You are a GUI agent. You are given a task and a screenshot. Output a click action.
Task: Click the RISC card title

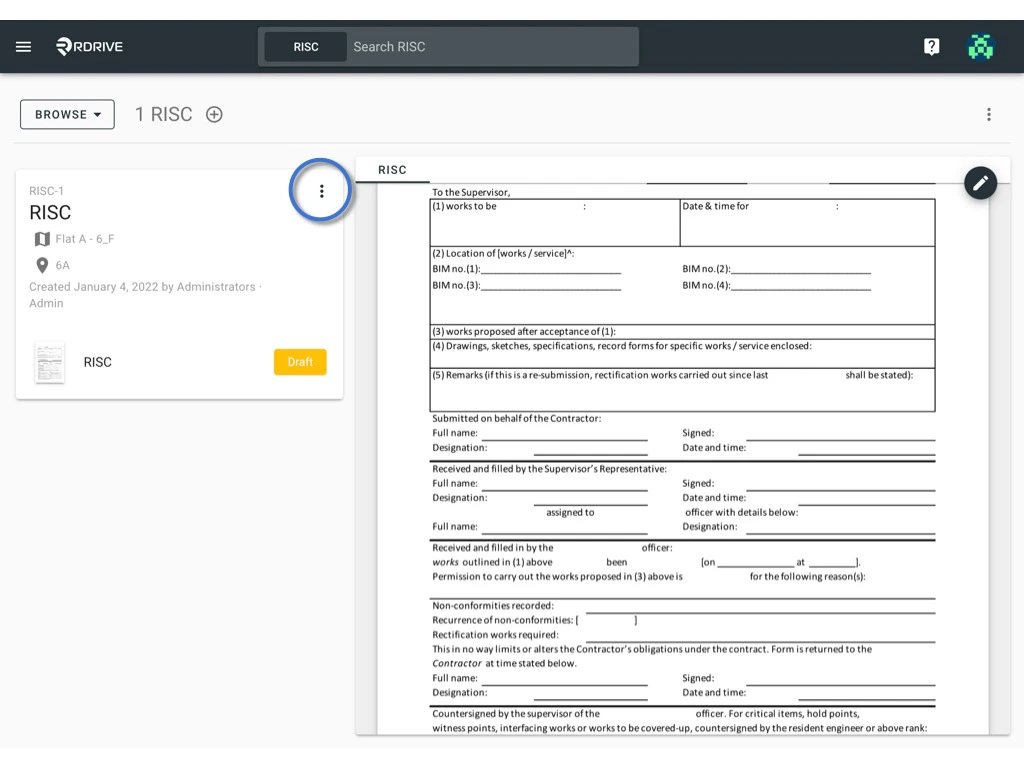pyautogui.click(x=50, y=213)
